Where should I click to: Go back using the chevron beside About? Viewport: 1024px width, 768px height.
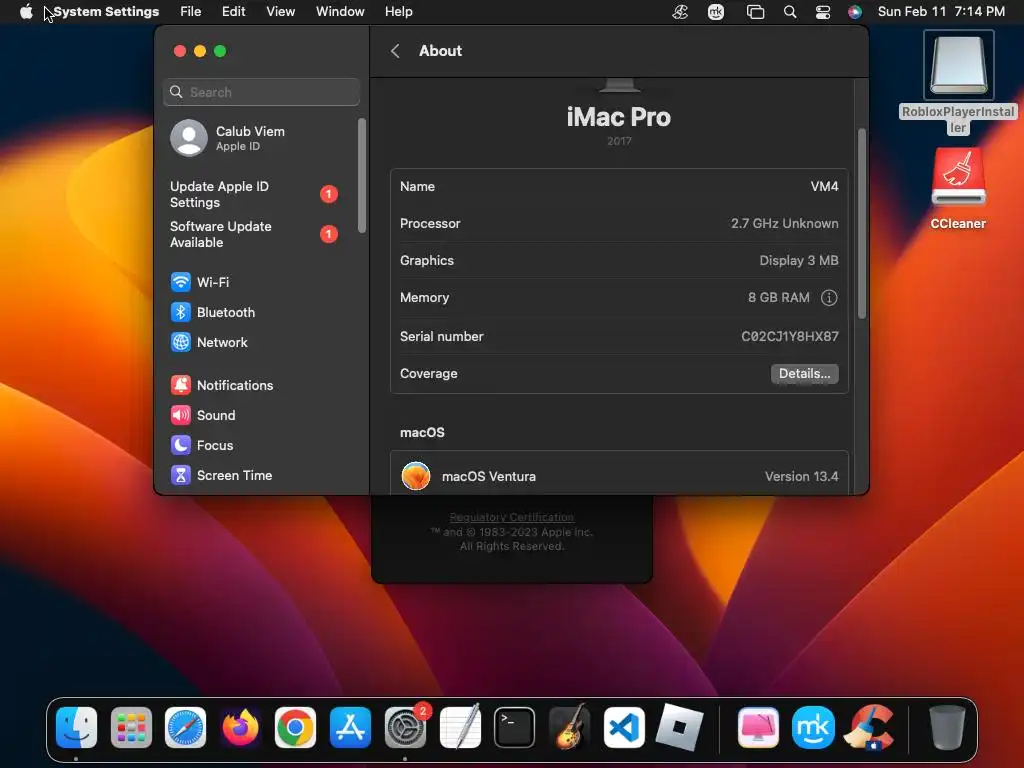point(395,51)
